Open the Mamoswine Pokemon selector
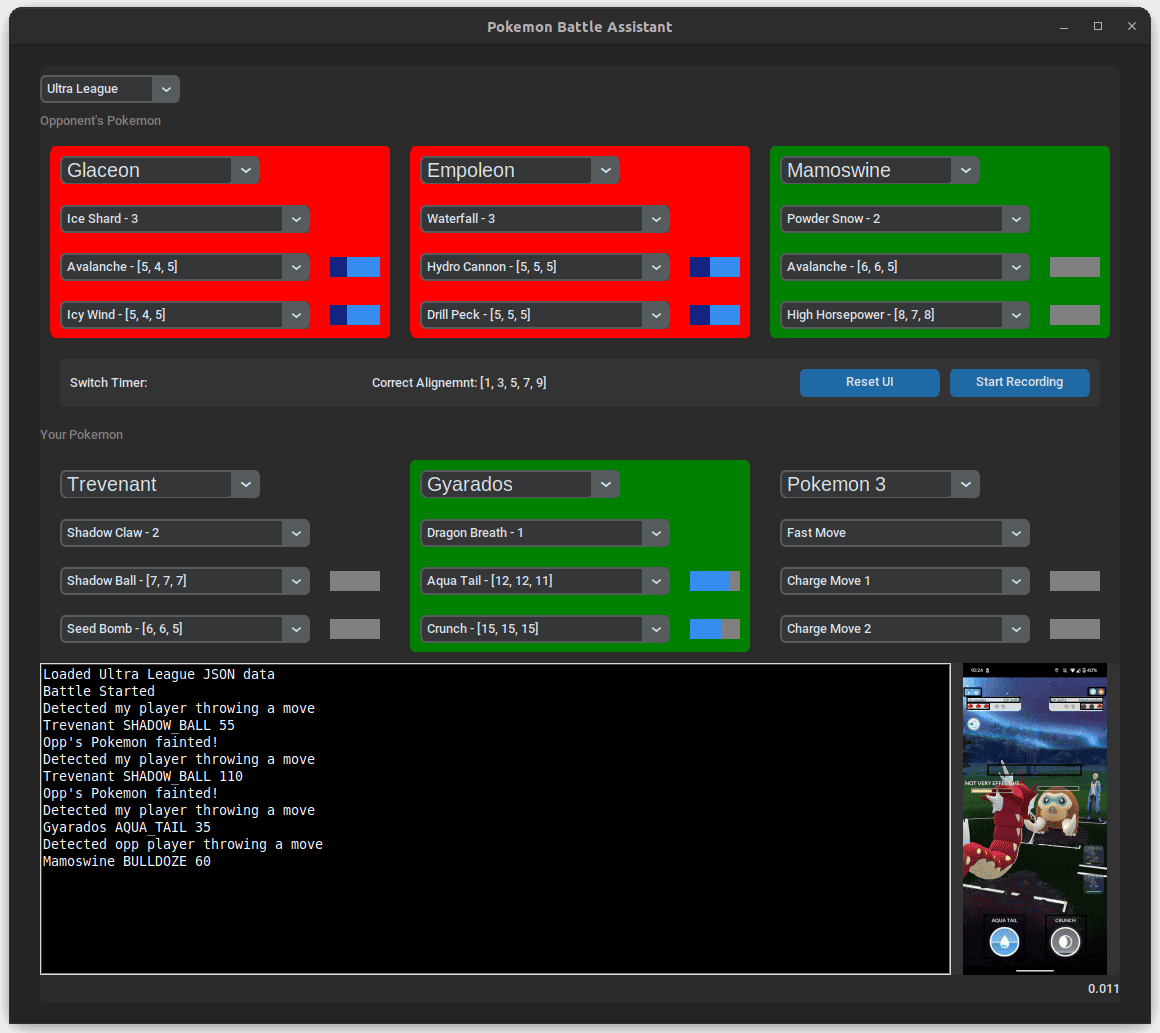The height and width of the screenshot is (1033, 1160). [x=880, y=170]
